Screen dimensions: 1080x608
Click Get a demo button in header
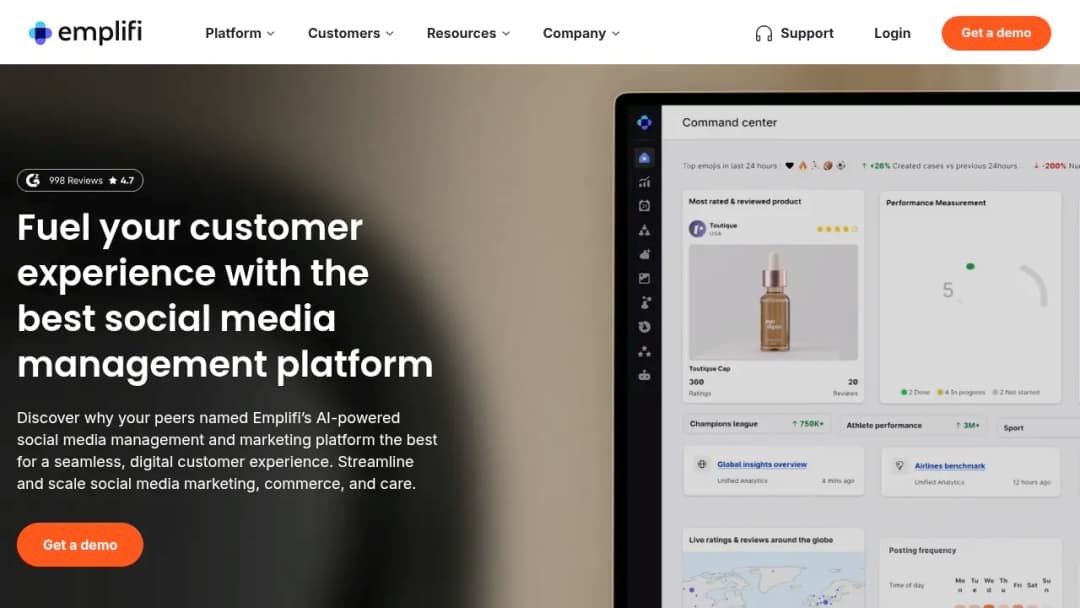click(996, 33)
